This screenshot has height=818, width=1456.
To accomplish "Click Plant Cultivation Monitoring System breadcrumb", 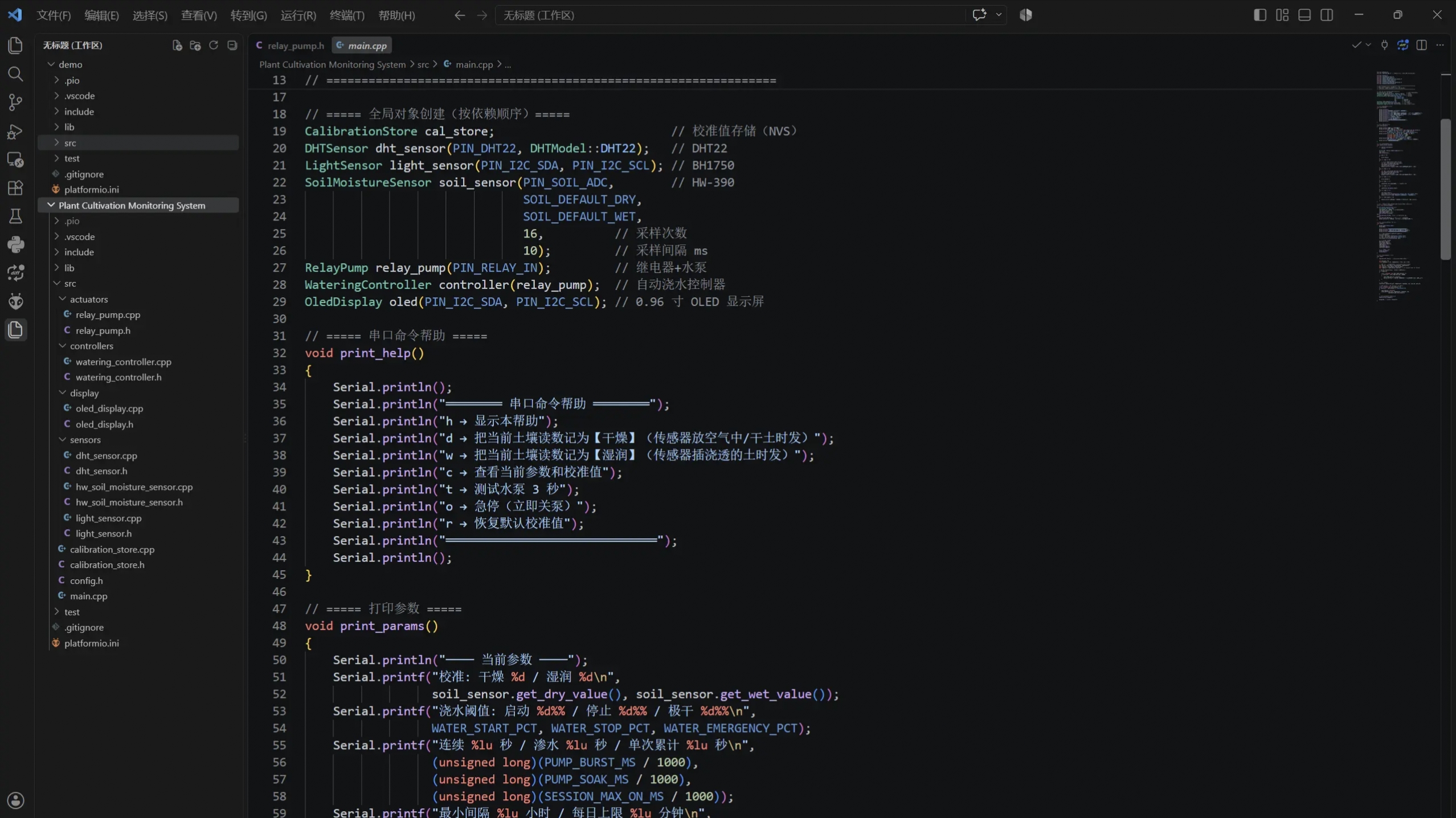I will coord(332,64).
